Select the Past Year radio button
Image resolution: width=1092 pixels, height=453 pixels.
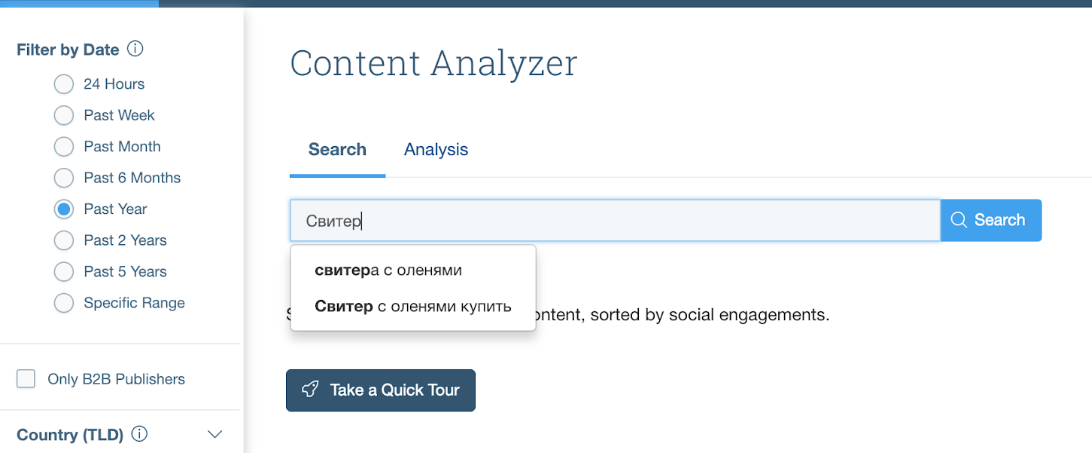point(64,209)
